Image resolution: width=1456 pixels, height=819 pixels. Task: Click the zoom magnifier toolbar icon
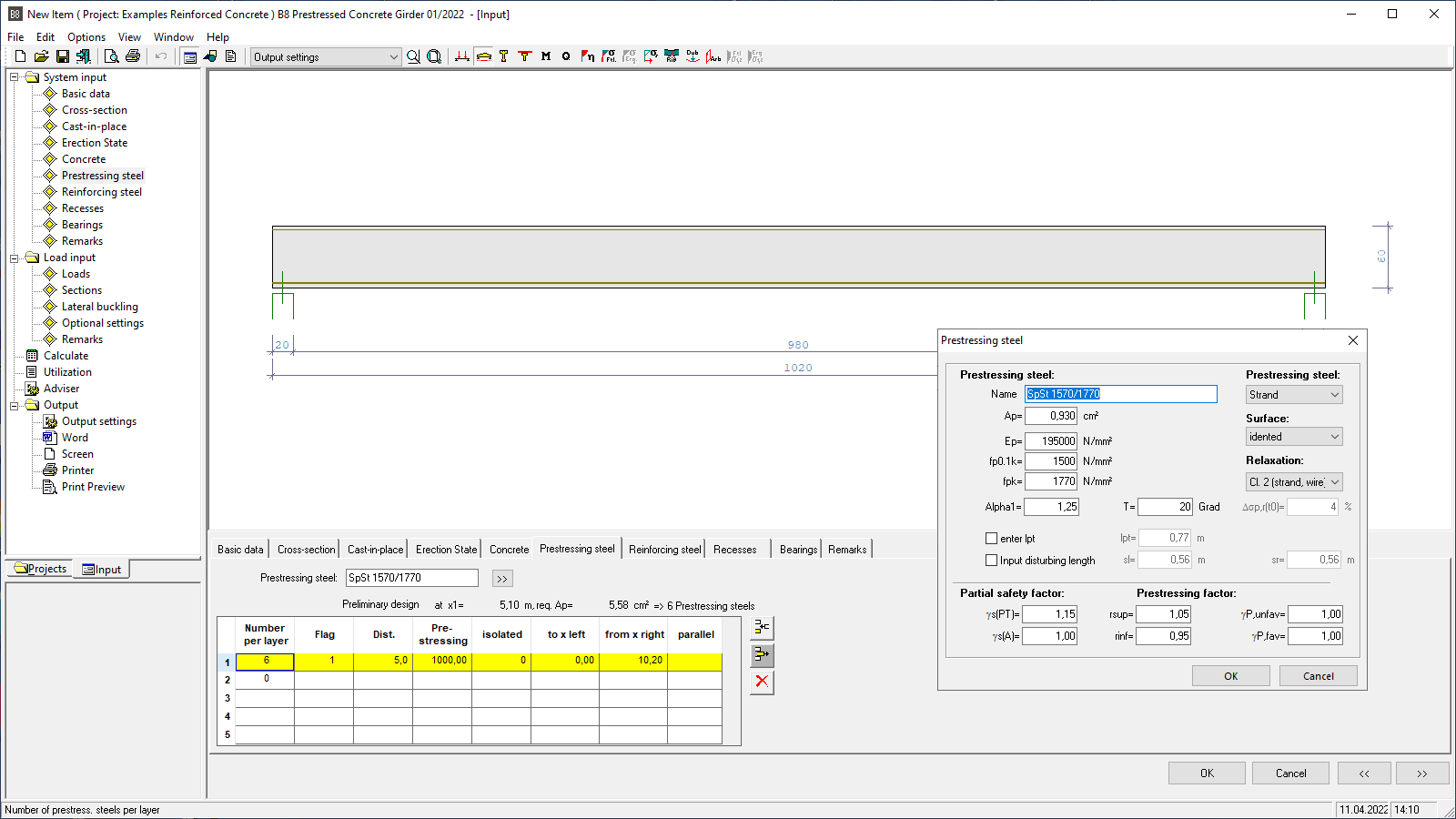[x=413, y=56]
